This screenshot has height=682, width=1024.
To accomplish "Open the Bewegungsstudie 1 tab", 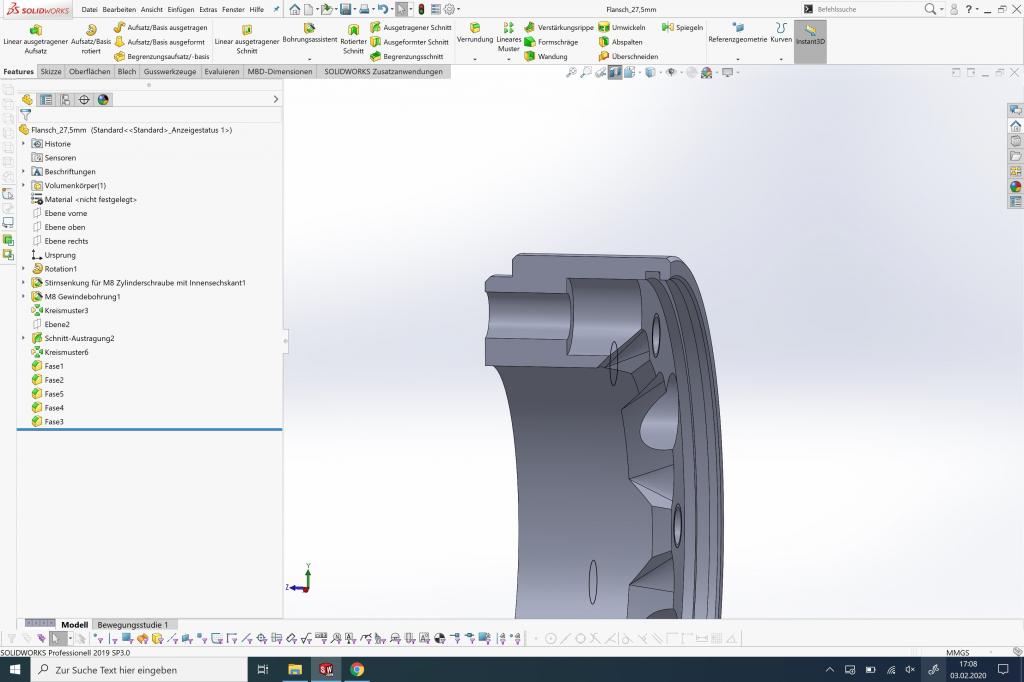I will [132, 624].
